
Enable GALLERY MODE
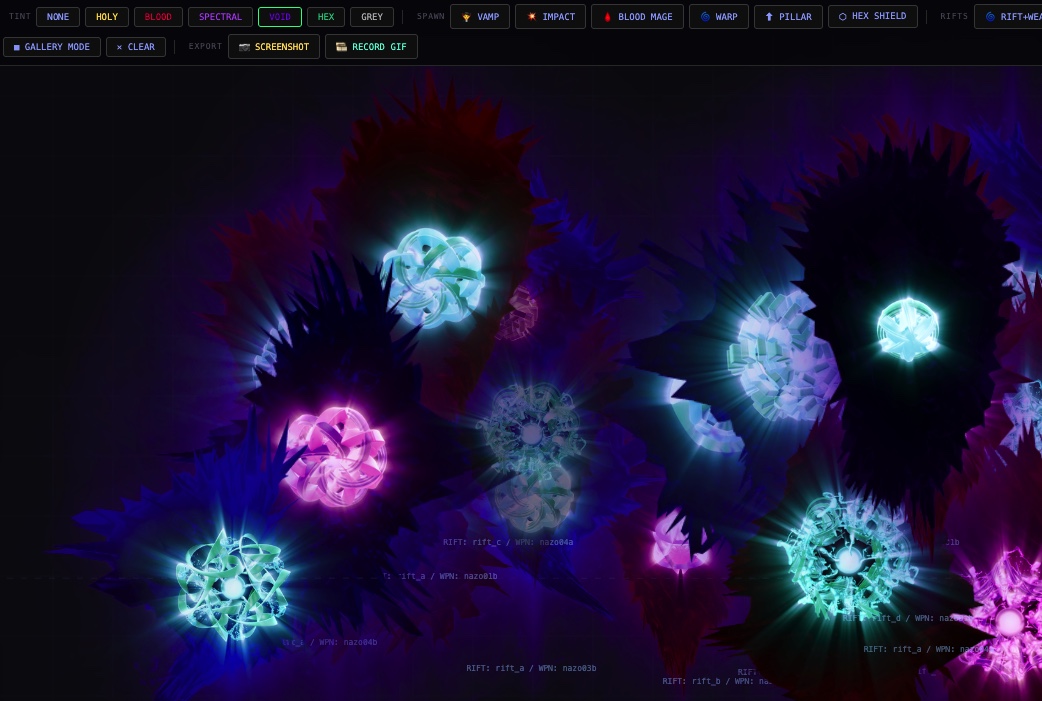(x=52, y=47)
